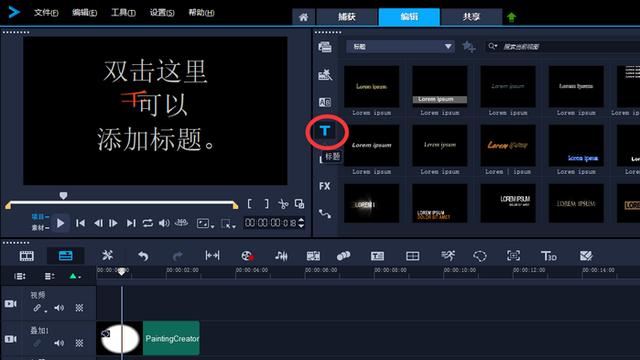The width and height of the screenshot is (640, 360).
Task: Click the Home tab icon
Action: tap(303, 17)
